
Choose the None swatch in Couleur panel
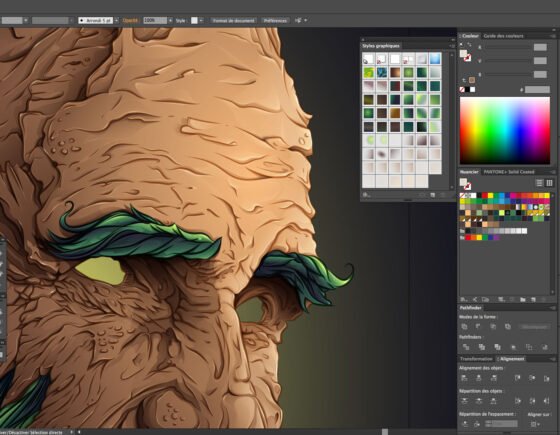coord(462,90)
